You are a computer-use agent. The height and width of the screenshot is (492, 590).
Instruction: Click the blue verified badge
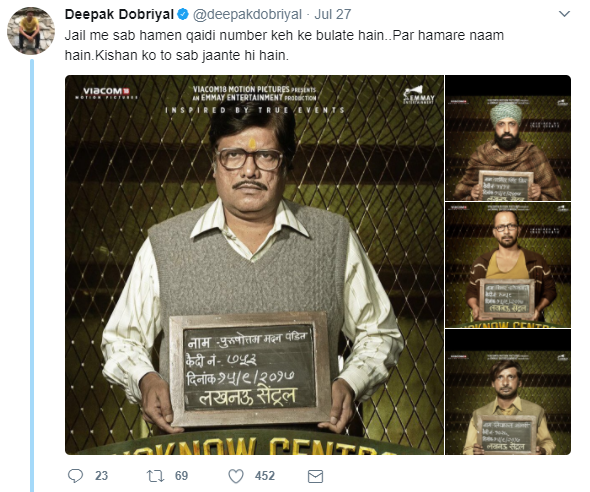point(183,15)
